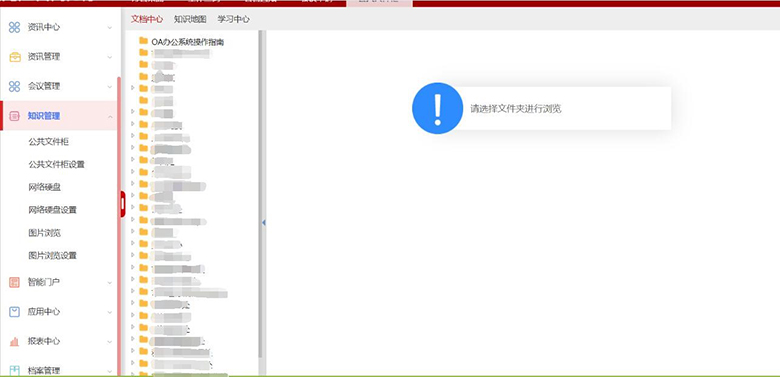Switch to the 学习中心 tab
The image size is (780, 377).
tap(233, 19)
